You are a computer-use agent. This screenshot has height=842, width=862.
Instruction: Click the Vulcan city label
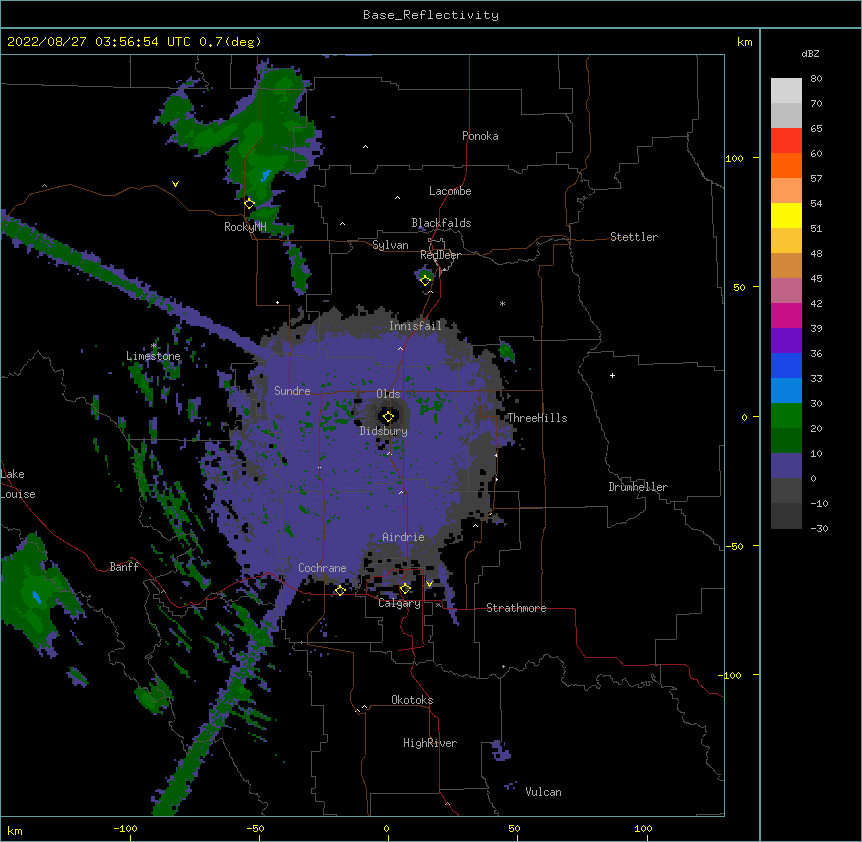tap(543, 792)
